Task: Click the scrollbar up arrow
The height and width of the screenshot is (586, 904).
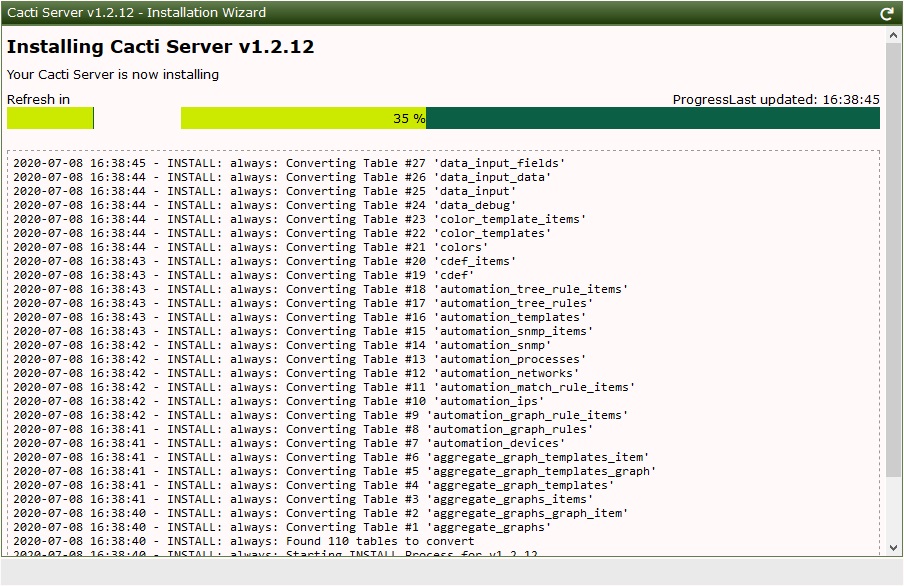Action: (893, 36)
